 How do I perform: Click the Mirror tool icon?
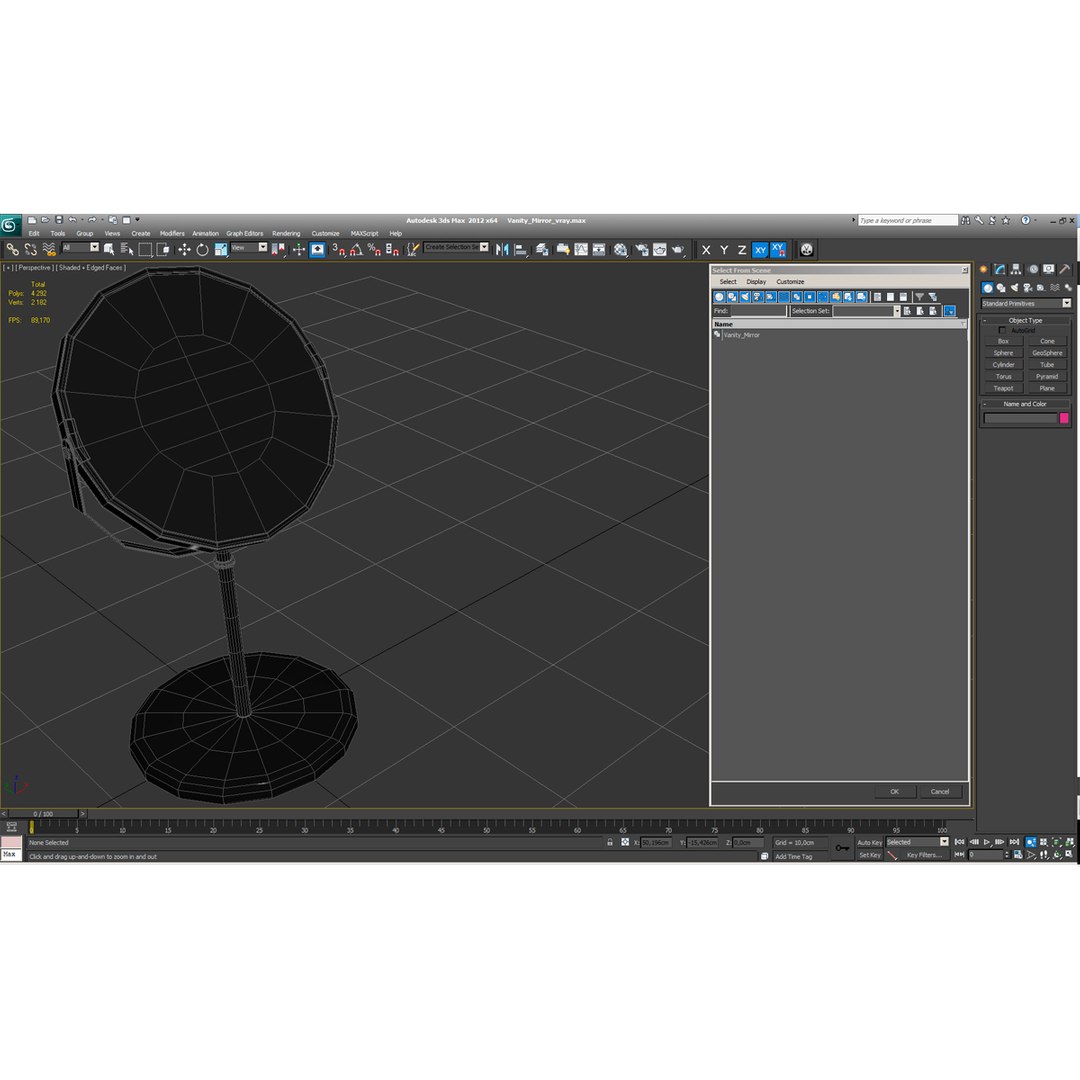pyautogui.click(x=502, y=249)
